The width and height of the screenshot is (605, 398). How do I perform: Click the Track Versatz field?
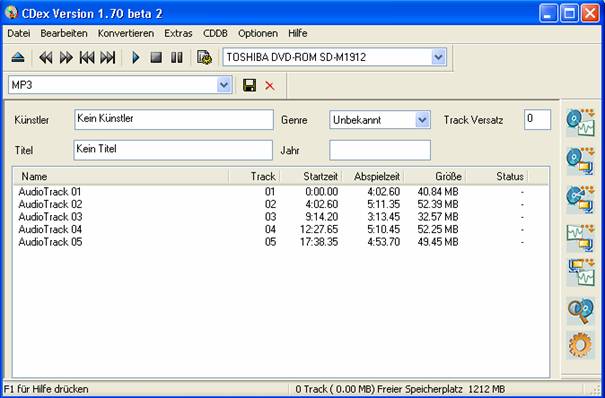[537, 120]
